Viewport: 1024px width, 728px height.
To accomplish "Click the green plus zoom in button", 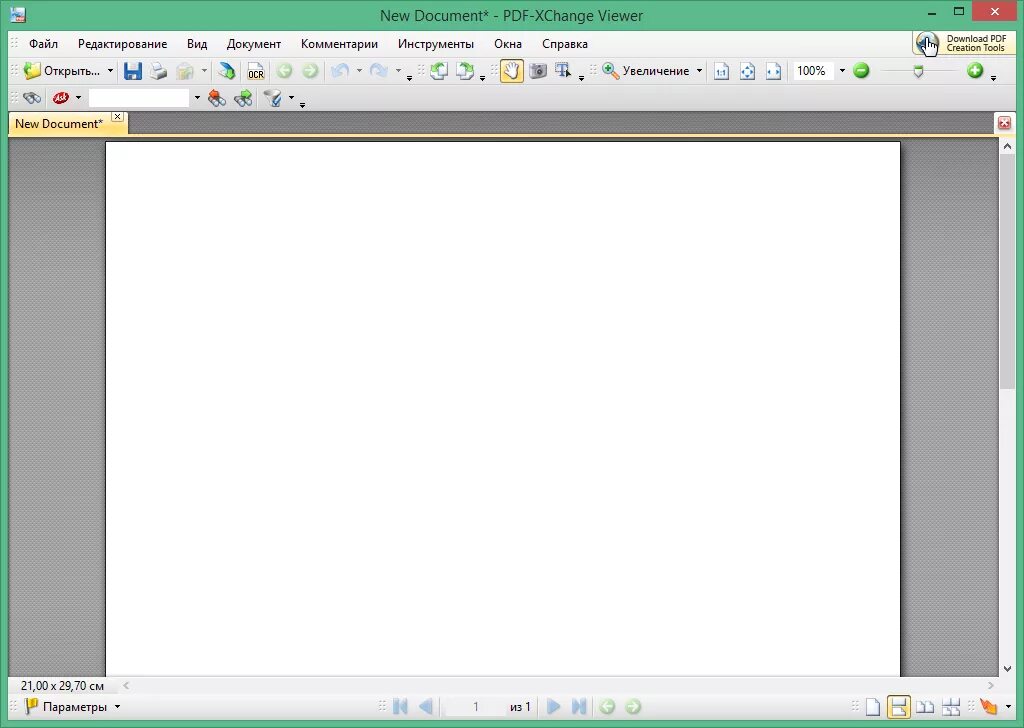I will 975,71.
